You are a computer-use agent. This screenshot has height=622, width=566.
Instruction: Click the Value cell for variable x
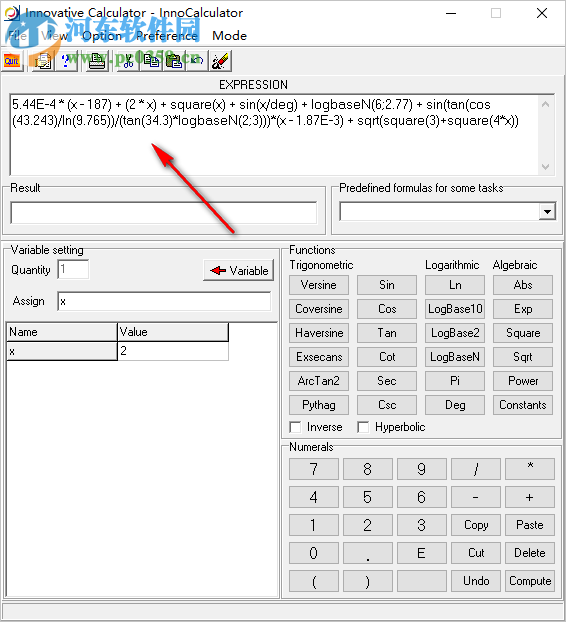(173, 351)
